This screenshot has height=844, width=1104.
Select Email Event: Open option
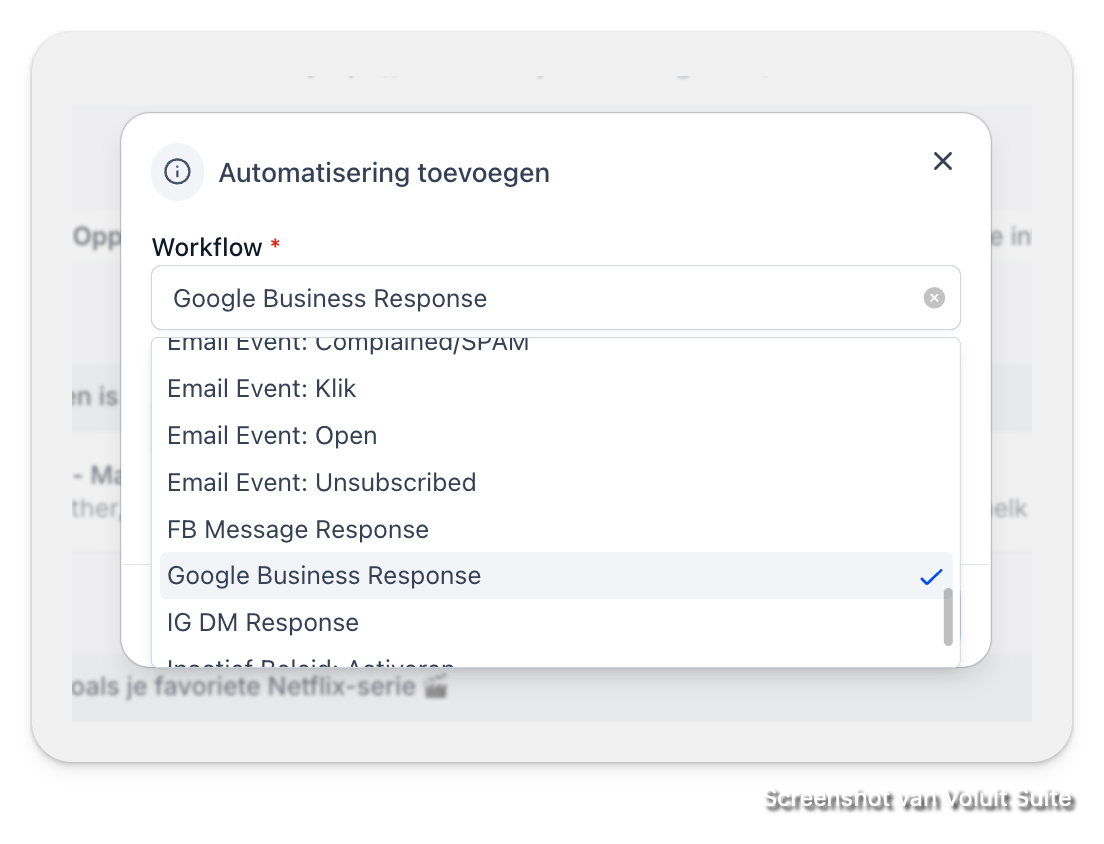point(556,436)
